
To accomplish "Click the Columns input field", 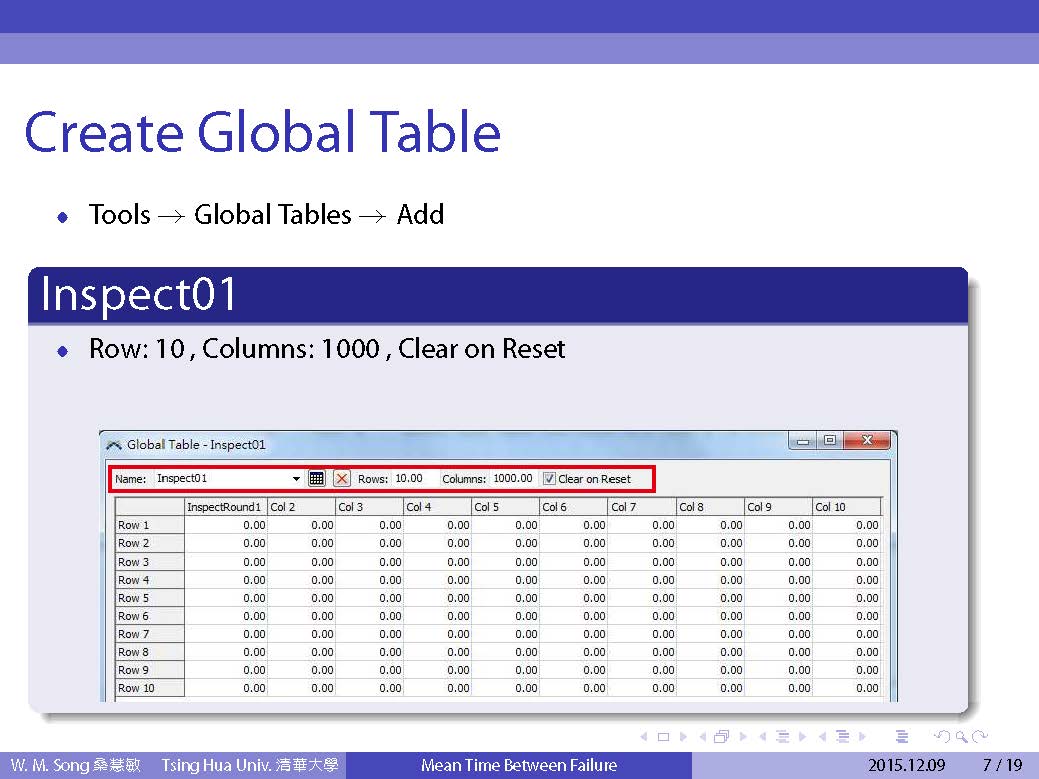I will [513, 479].
